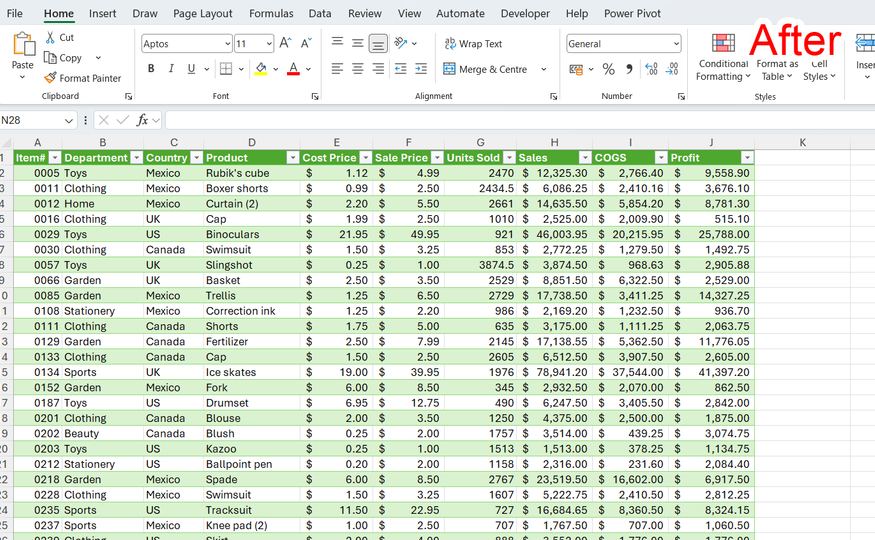Apply the red font colour A
This screenshot has height=540, width=875.
coord(293,69)
